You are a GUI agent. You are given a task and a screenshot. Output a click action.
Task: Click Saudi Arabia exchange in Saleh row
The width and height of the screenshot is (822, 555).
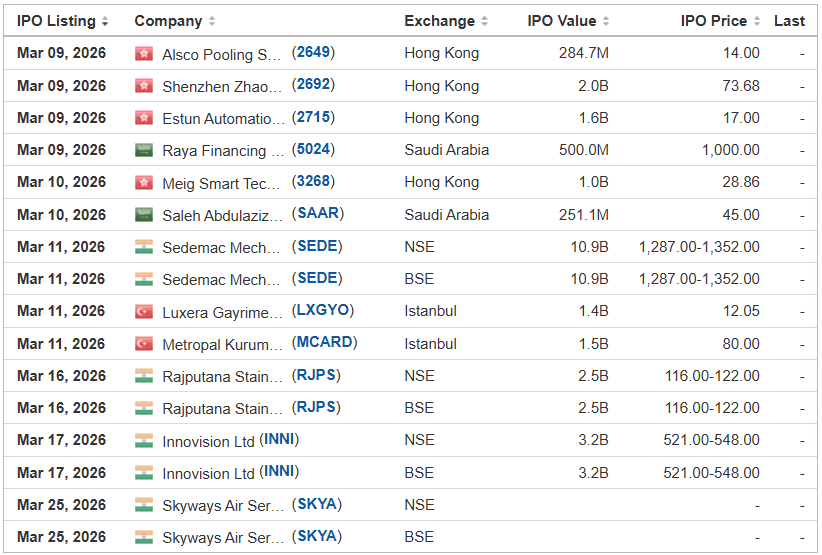447,215
